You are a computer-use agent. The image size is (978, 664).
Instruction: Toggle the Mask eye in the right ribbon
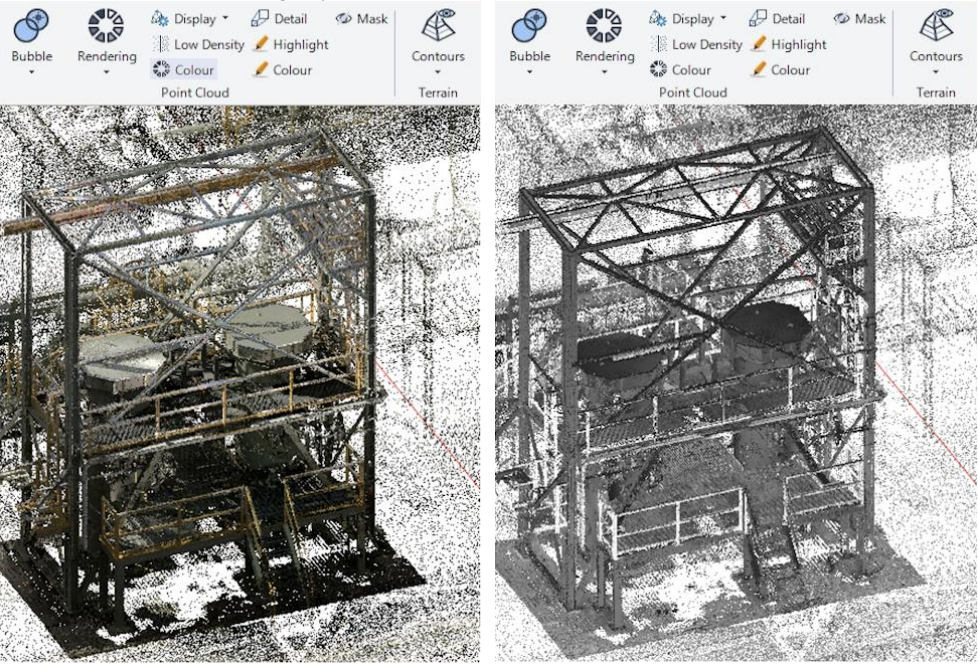pos(859,18)
